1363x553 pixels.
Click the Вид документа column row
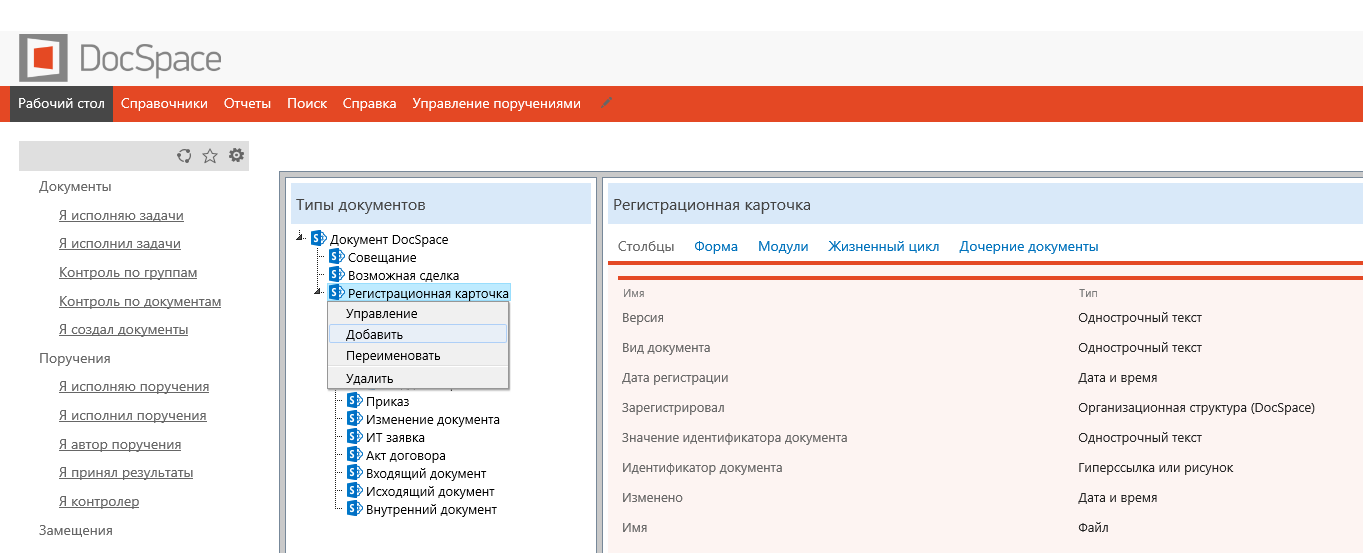[988, 348]
